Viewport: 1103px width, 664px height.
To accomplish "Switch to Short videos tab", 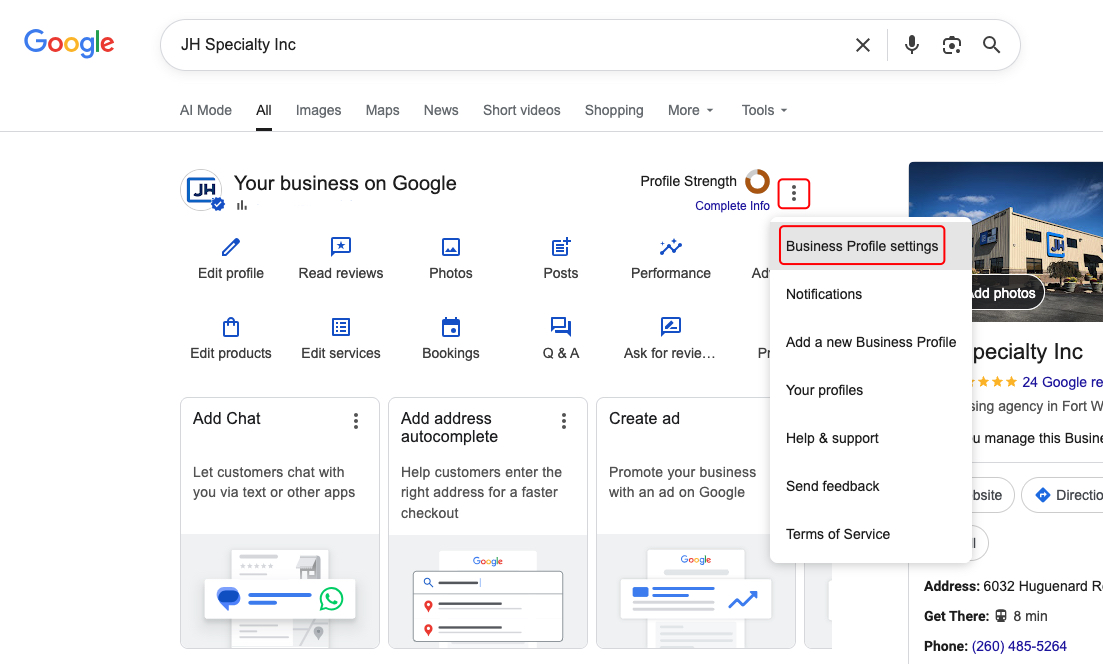I will coord(521,110).
